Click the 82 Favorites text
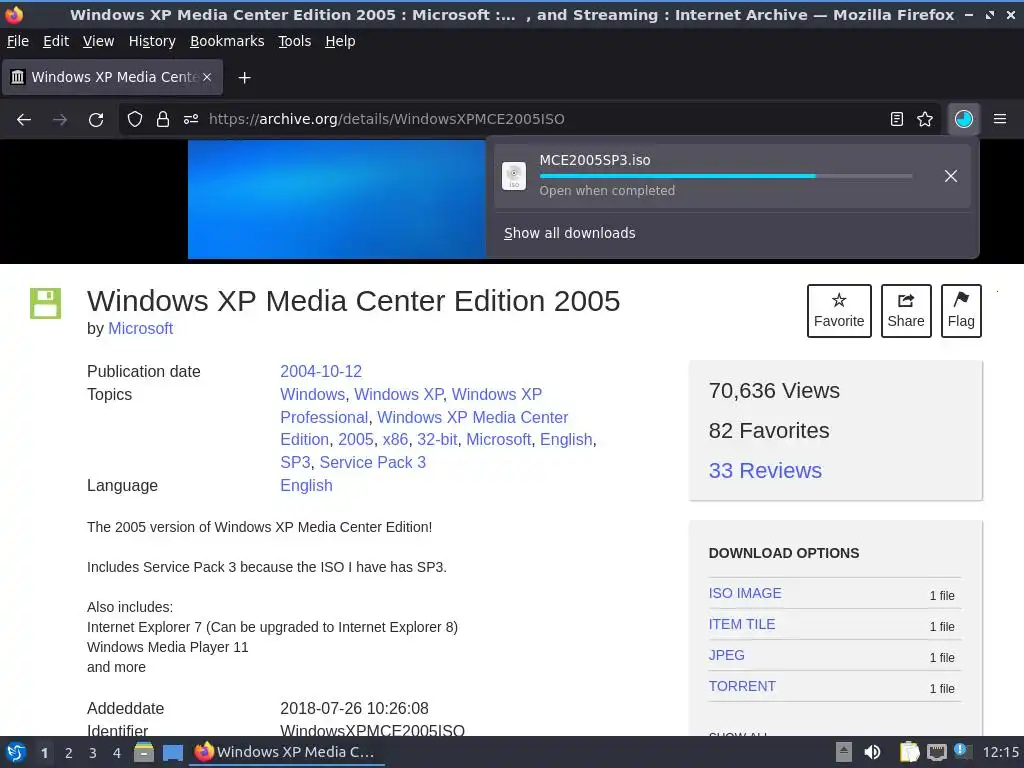1024x768 pixels. click(x=769, y=430)
